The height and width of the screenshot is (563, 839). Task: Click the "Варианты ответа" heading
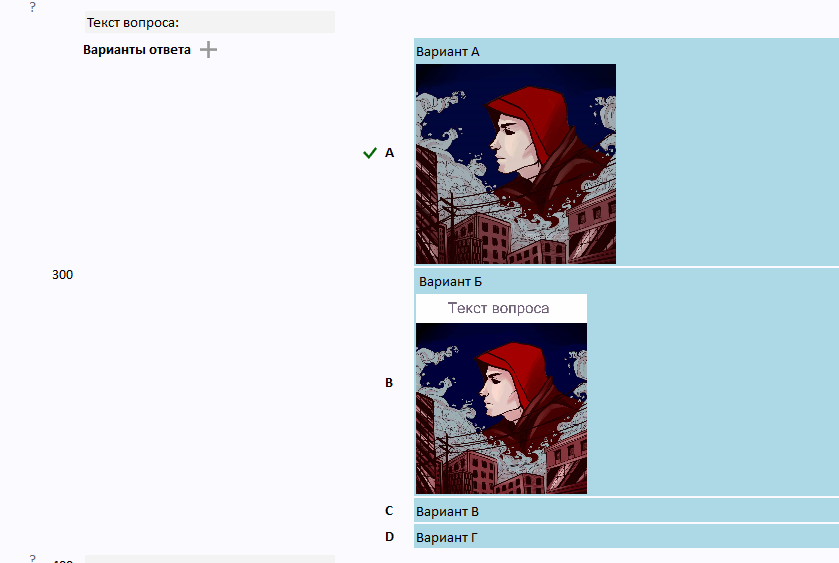137,50
